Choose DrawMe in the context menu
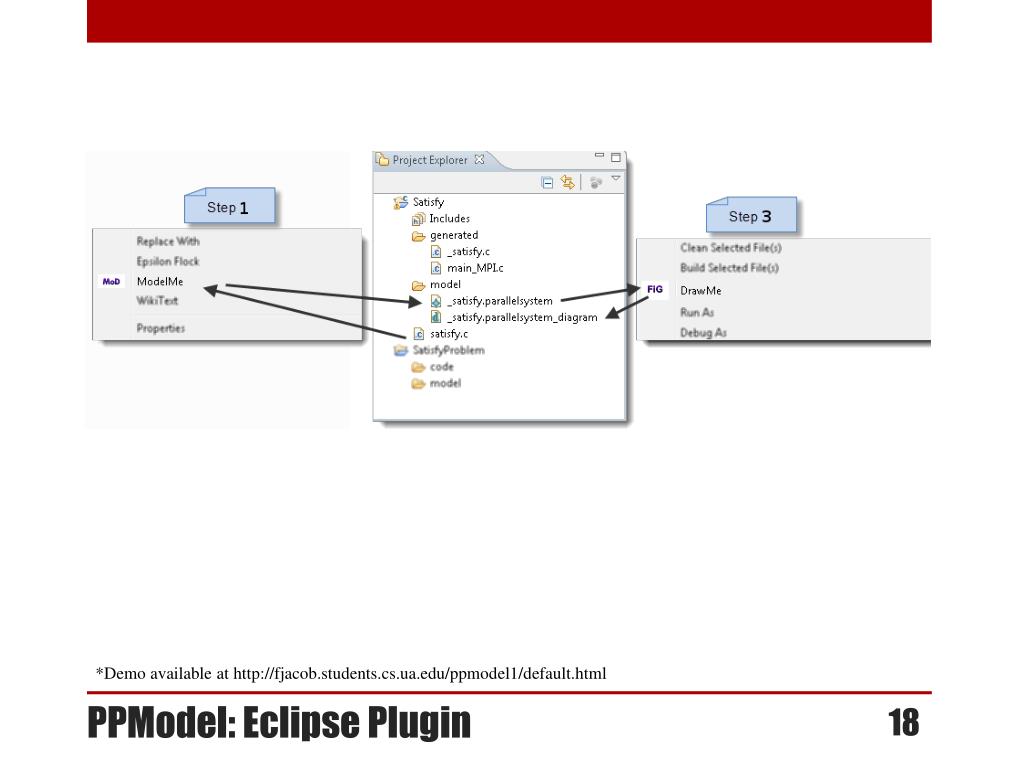1024x768 pixels. pyautogui.click(x=701, y=291)
